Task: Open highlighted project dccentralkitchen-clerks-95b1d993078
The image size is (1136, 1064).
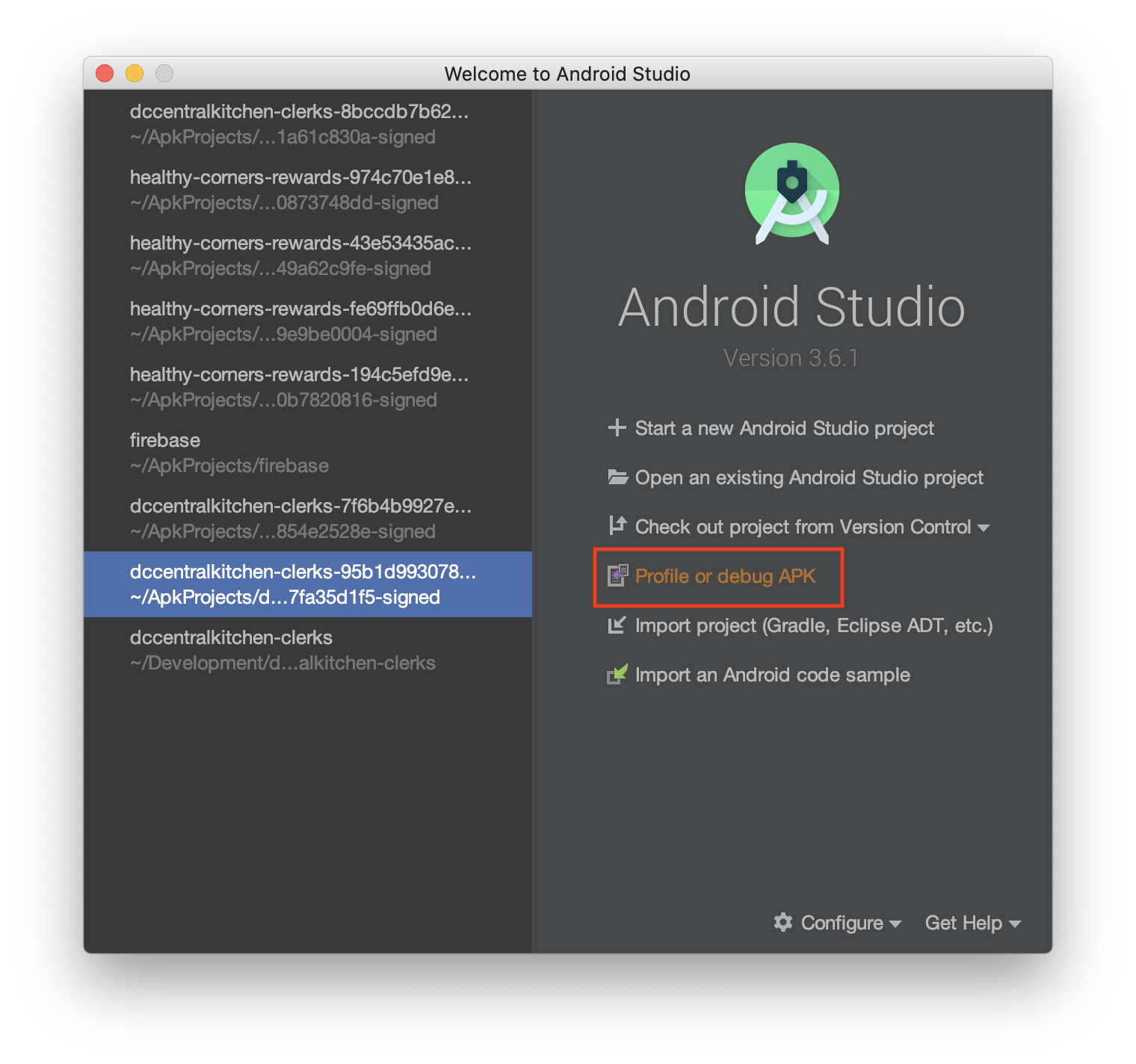Action: (x=308, y=584)
